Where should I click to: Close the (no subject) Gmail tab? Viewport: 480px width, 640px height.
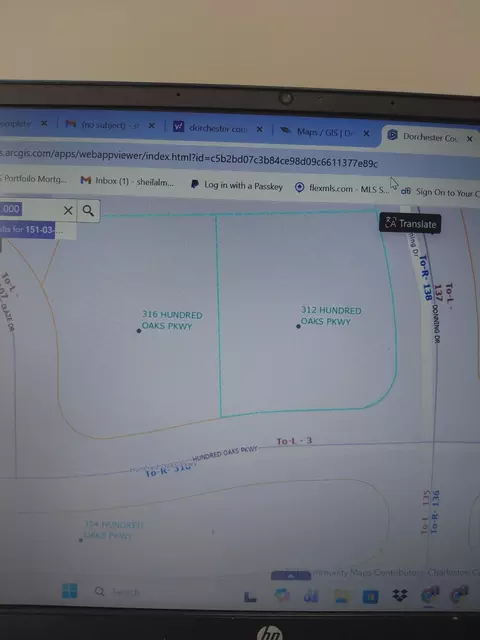151,126
